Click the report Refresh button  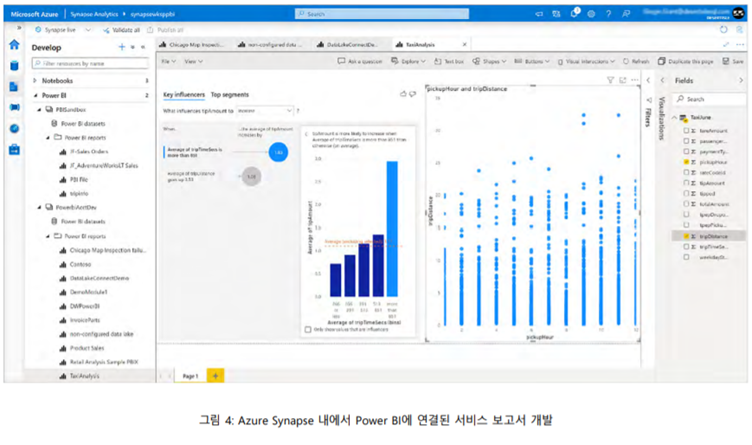click(x=636, y=61)
